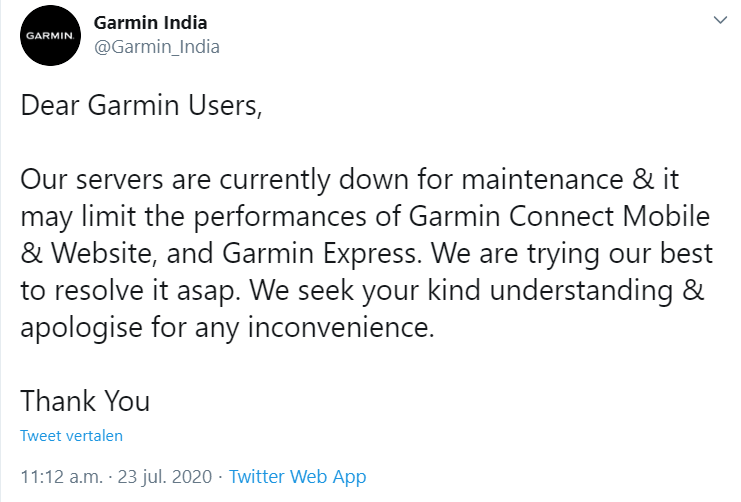Click the @Garmin_India handle
Viewport: 741px width, 502px height.
tap(156, 47)
